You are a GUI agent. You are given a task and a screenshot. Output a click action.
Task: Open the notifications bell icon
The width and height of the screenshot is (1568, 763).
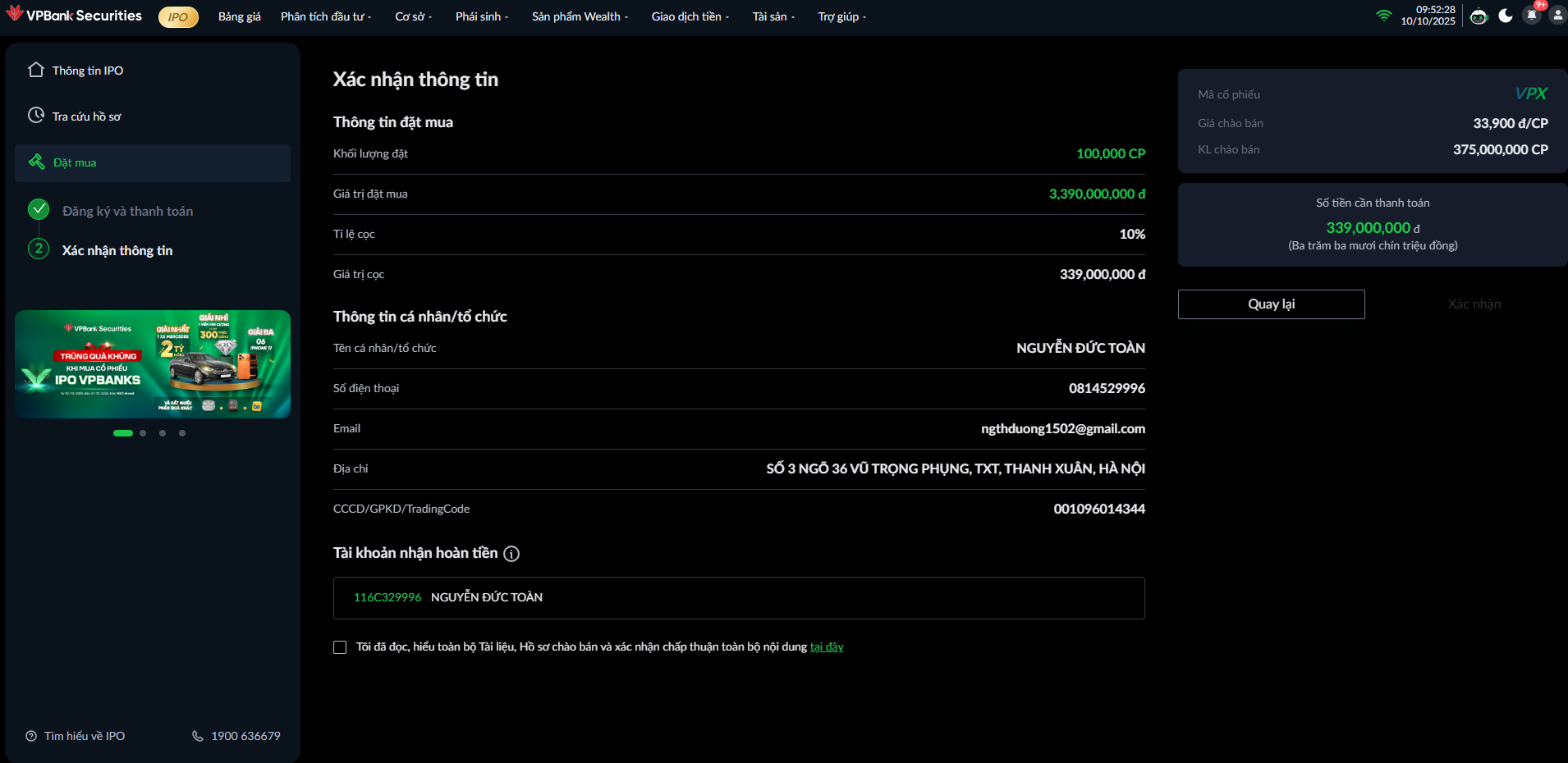click(1531, 16)
